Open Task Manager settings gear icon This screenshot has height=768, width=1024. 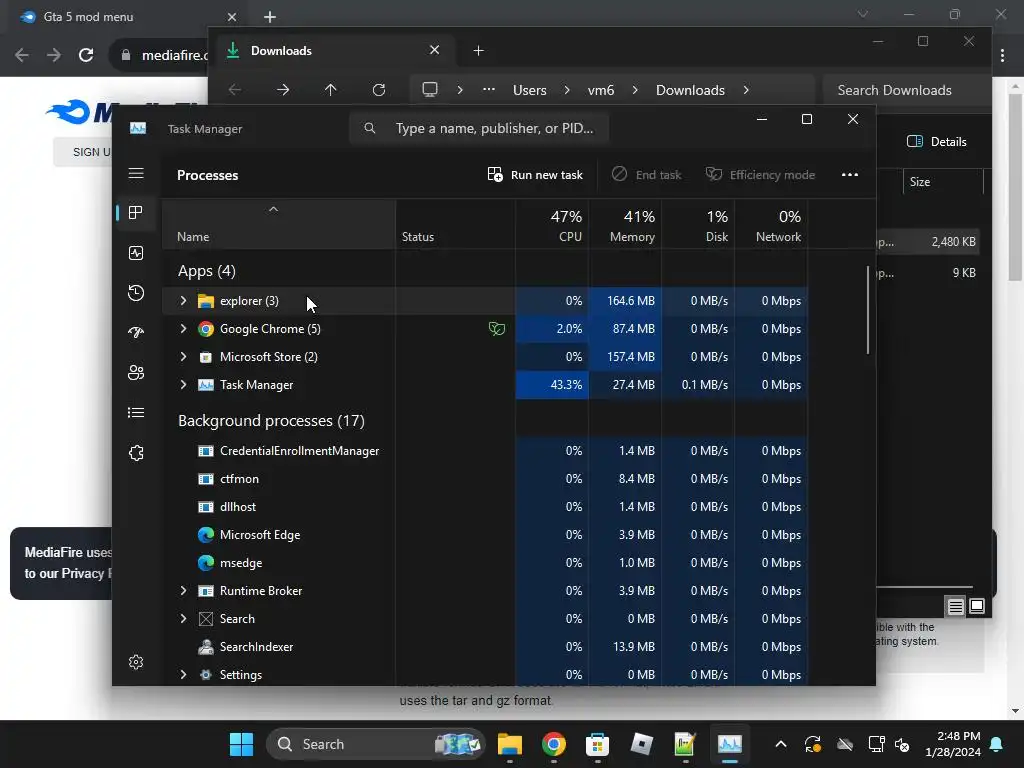click(x=136, y=662)
